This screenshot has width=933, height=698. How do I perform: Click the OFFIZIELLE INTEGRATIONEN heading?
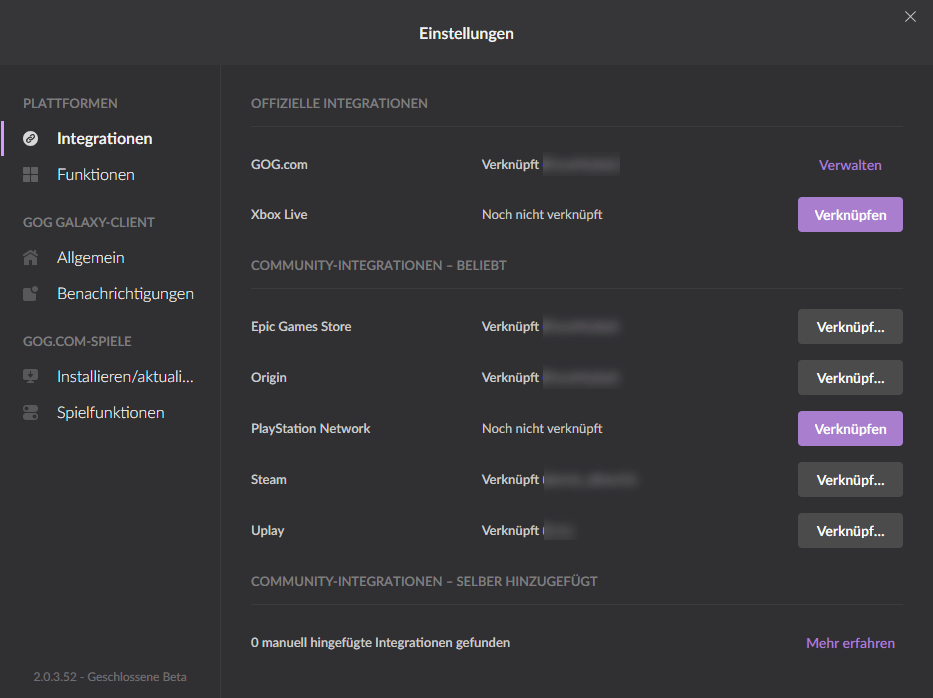pos(339,103)
